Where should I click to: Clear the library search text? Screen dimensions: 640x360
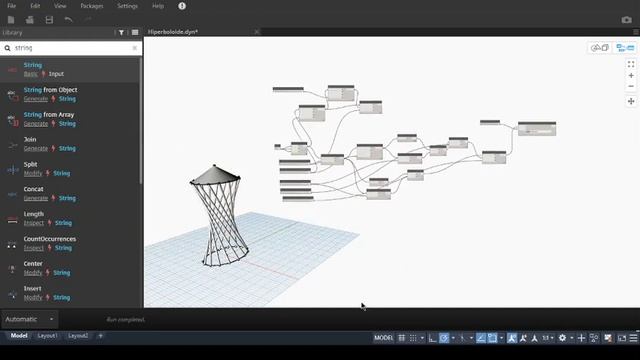[x=135, y=48]
